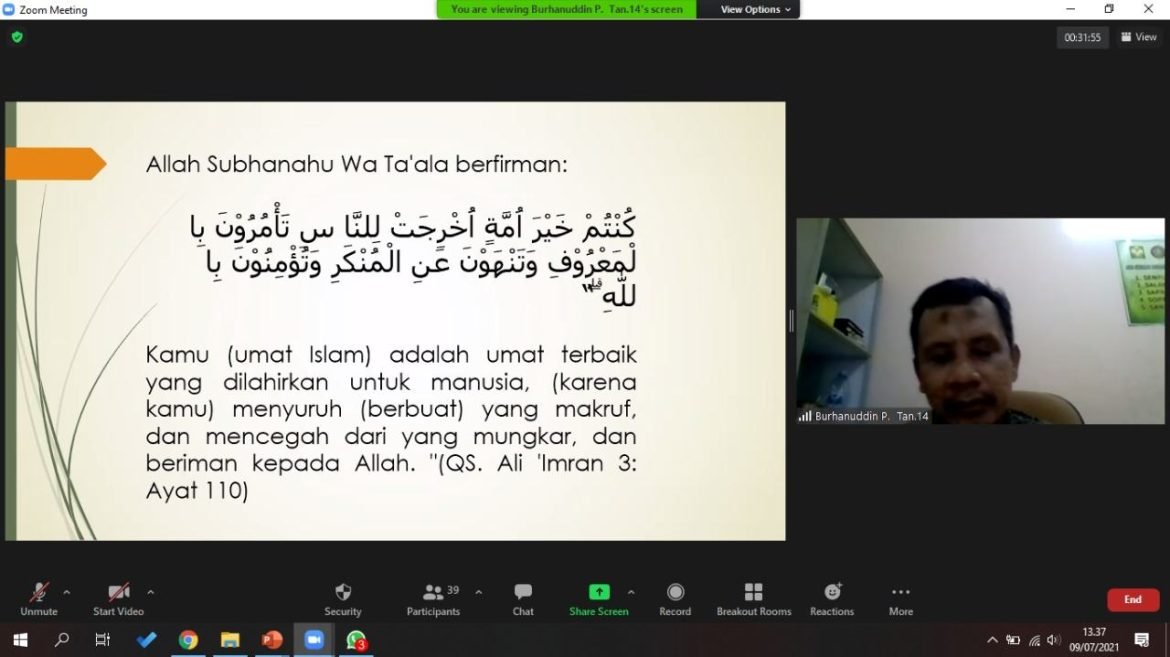Image resolution: width=1170 pixels, height=657 pixels.
Task: Open the Participants panel
Action: (433, 598)
